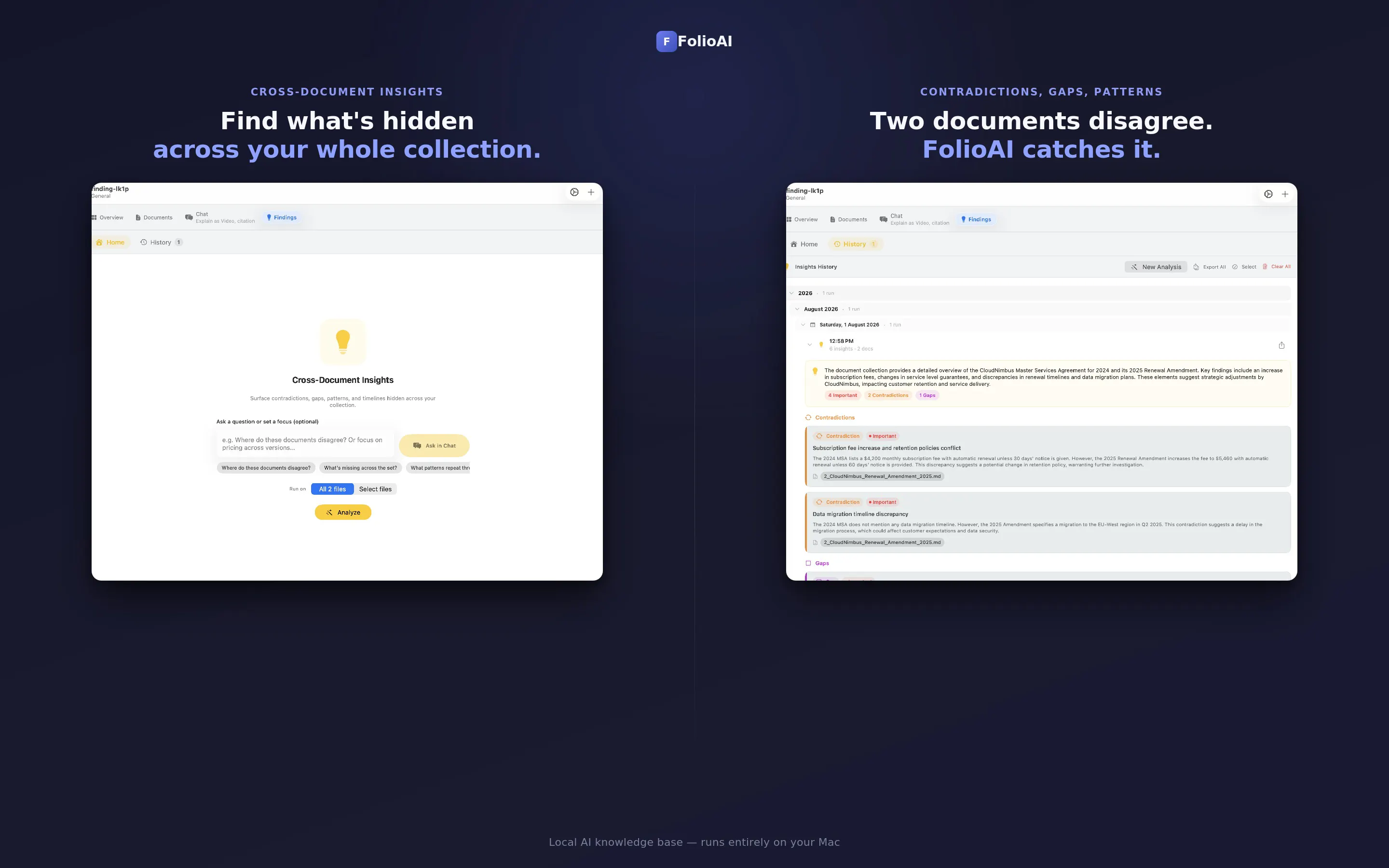Open Chat tab in the Insights History window
The width and height of the screenshot is (1389, 868).
coord(914,219)
